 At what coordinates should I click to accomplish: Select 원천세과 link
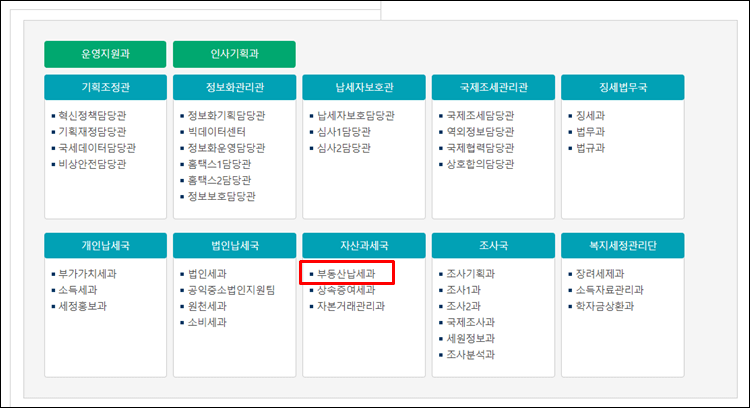(x=207, y=306)
